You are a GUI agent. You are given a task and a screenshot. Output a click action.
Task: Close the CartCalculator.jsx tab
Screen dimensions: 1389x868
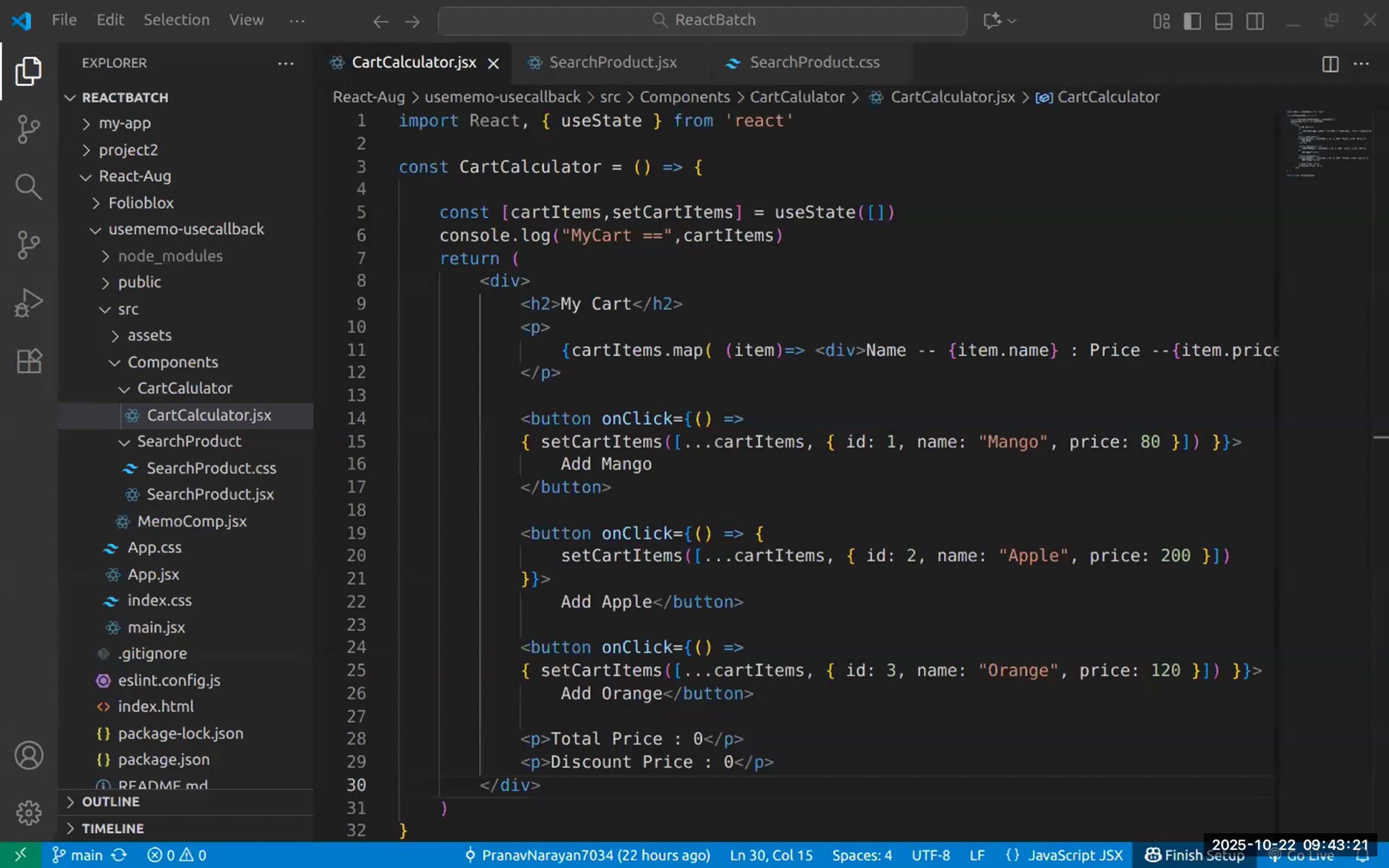click(493, 63)
